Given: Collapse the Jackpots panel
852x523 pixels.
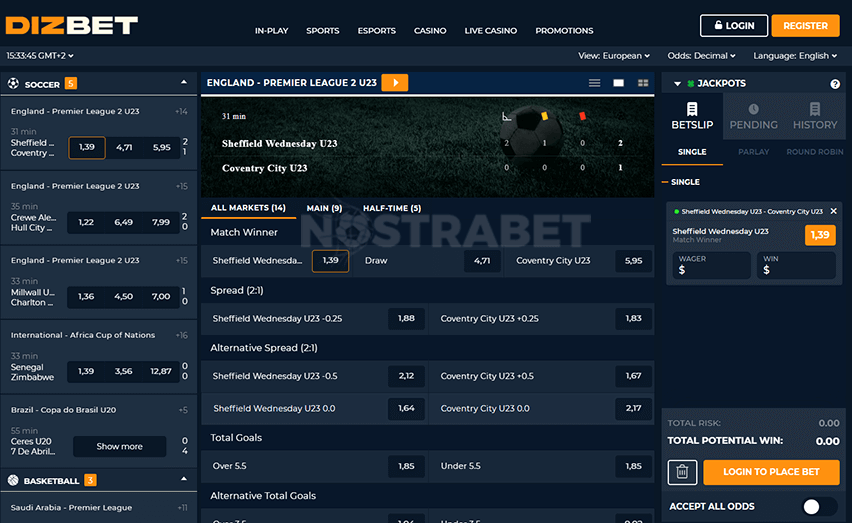Looking at the screenshot, I should 677,84.
